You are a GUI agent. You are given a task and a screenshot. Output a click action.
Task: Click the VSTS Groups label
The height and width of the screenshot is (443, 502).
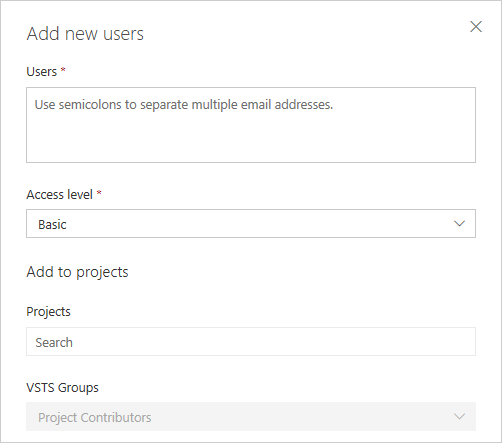[x=62, y=388]
